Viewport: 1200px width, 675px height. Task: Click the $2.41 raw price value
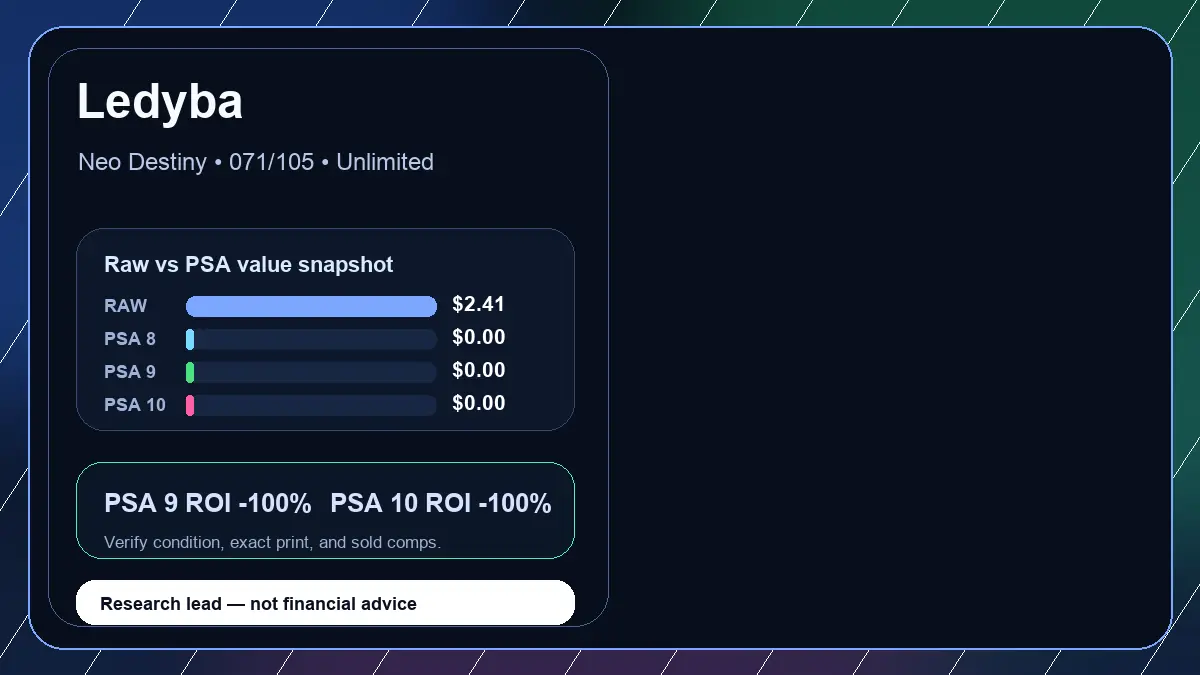[479, 304]
